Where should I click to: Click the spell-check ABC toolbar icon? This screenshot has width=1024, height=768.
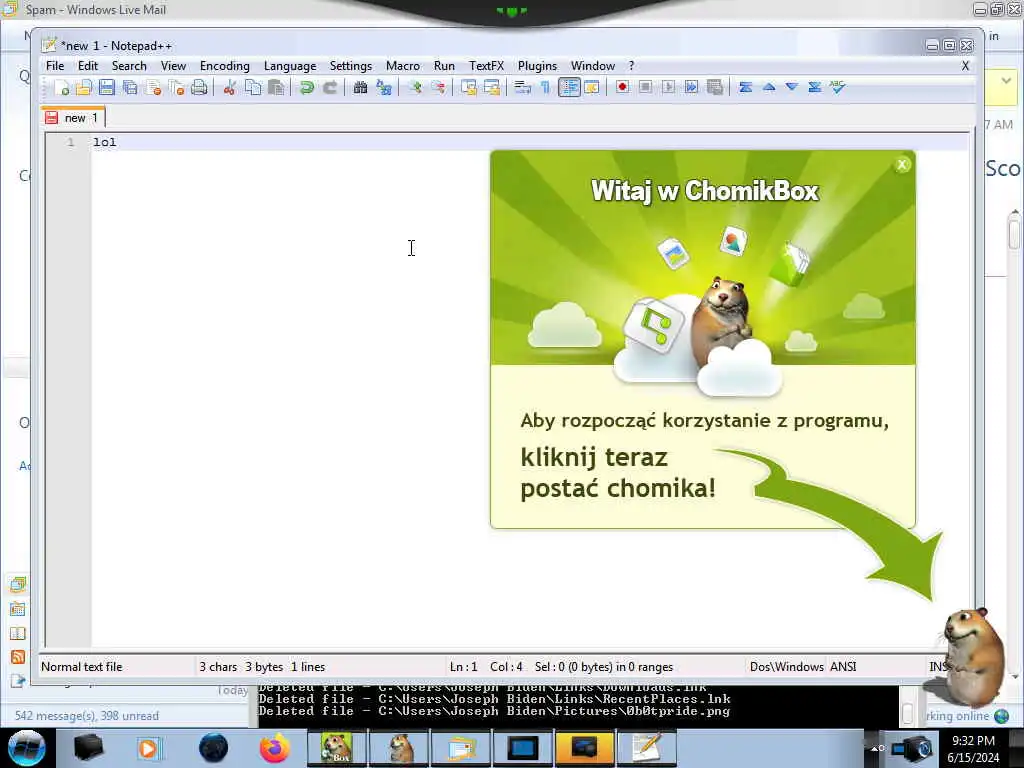tap(838, 87)
